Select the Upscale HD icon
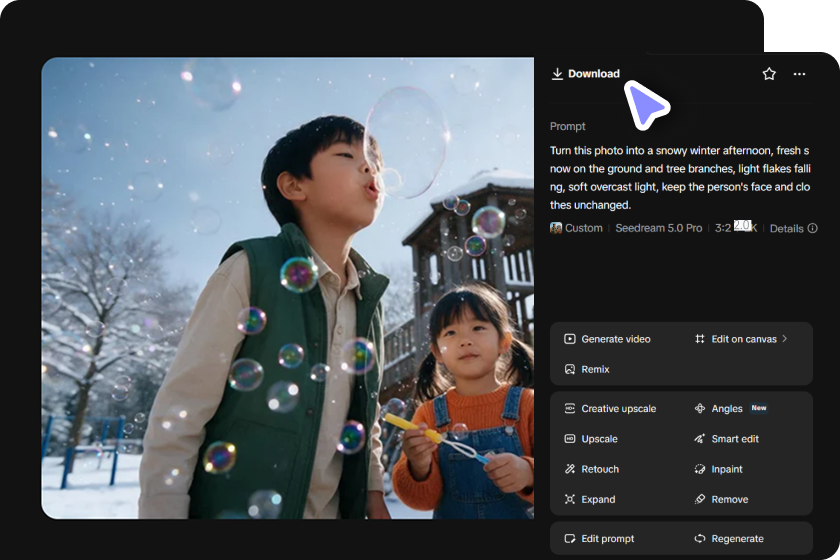The image size is (840, 560). click(569, 439)
